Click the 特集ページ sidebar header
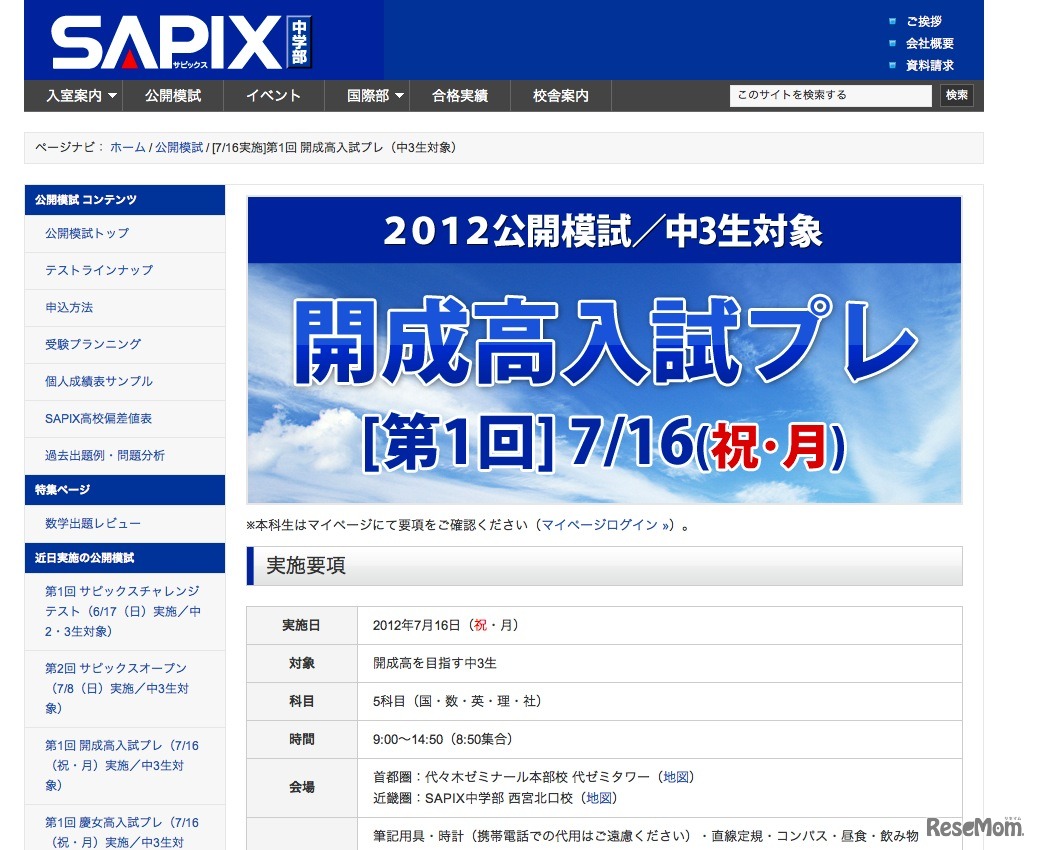This screenshot has width=1037, height=850. 125,490
